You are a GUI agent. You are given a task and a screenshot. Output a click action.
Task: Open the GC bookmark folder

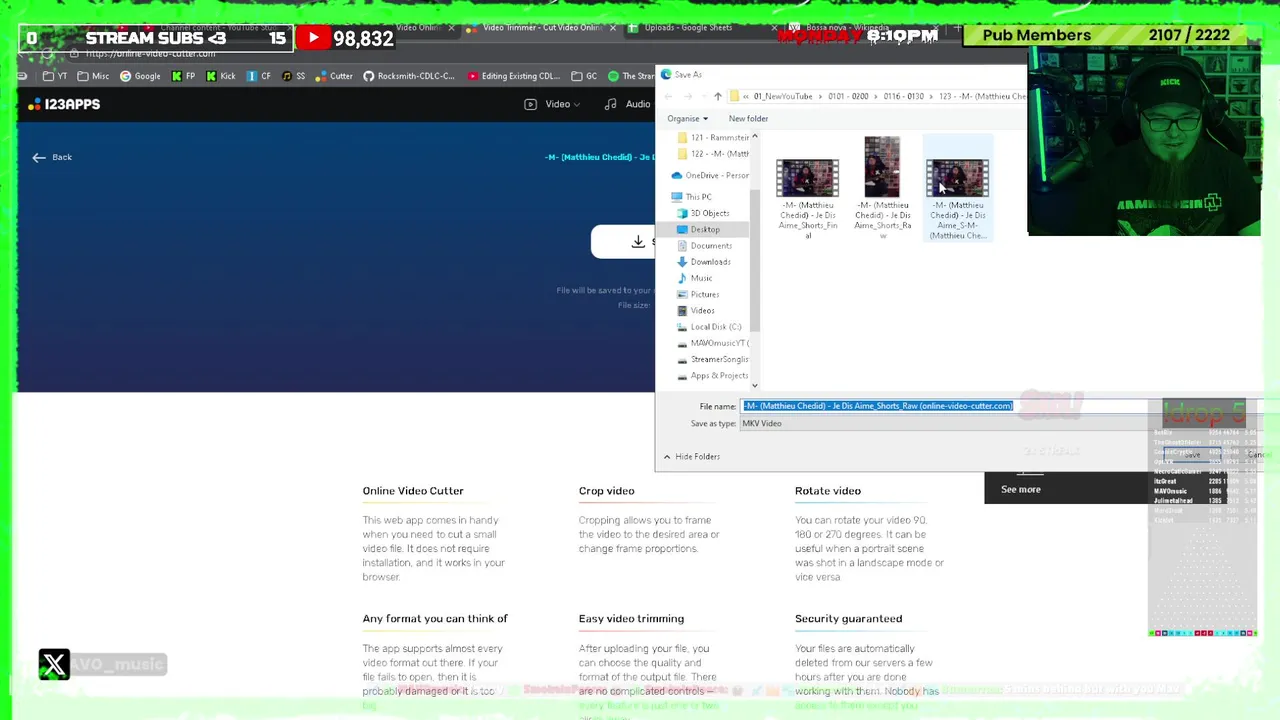click(x=584, y=76)
